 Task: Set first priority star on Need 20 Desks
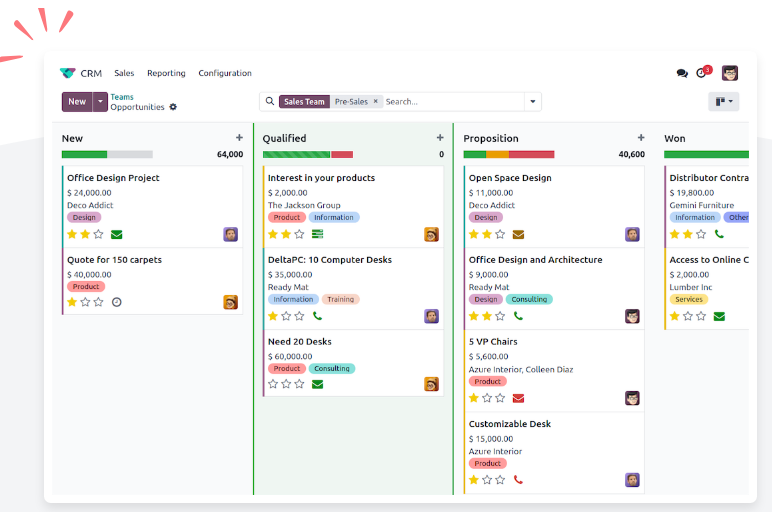(x=273, y=384)
